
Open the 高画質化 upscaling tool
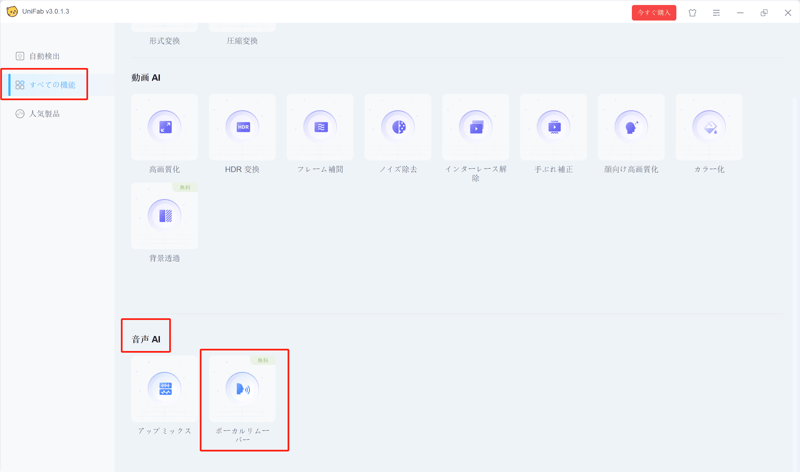coord(165,128)
